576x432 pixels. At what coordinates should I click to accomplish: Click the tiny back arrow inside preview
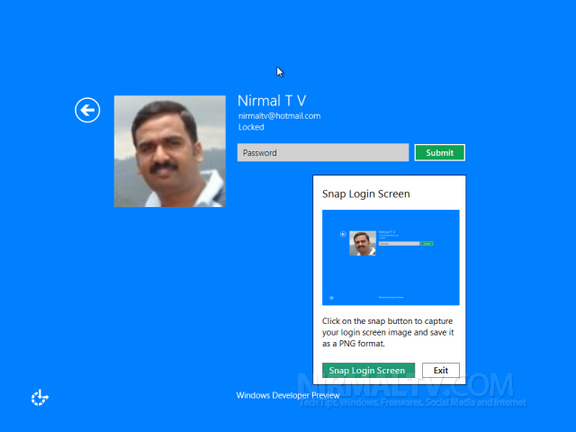[x=343, y=234]
